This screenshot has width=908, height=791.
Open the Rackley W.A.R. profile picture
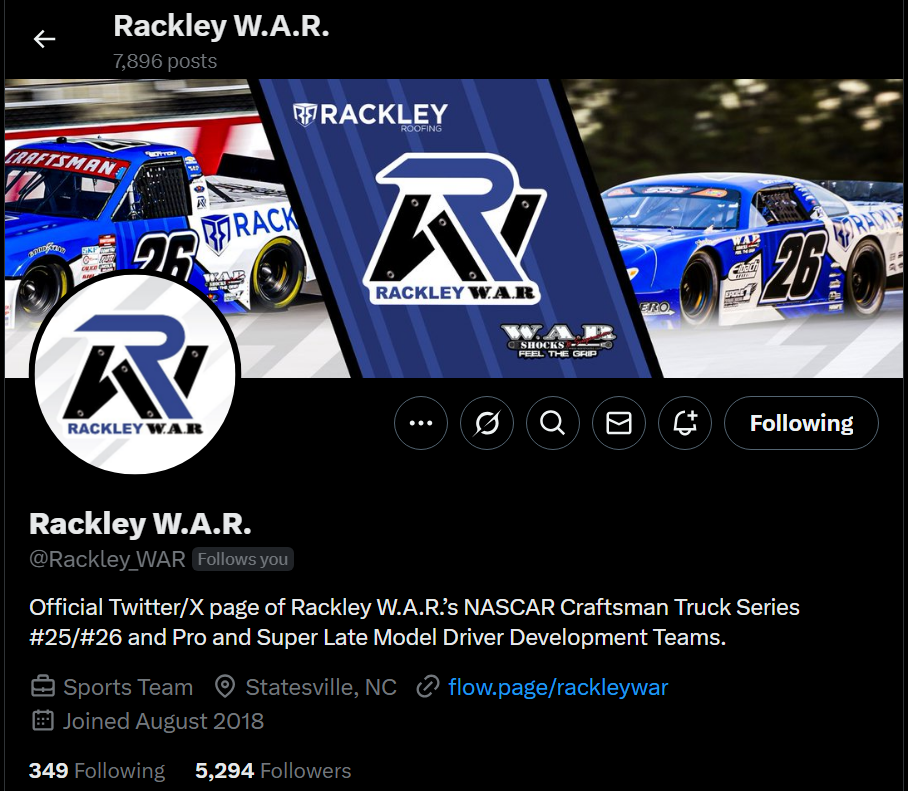click(135, 373)
